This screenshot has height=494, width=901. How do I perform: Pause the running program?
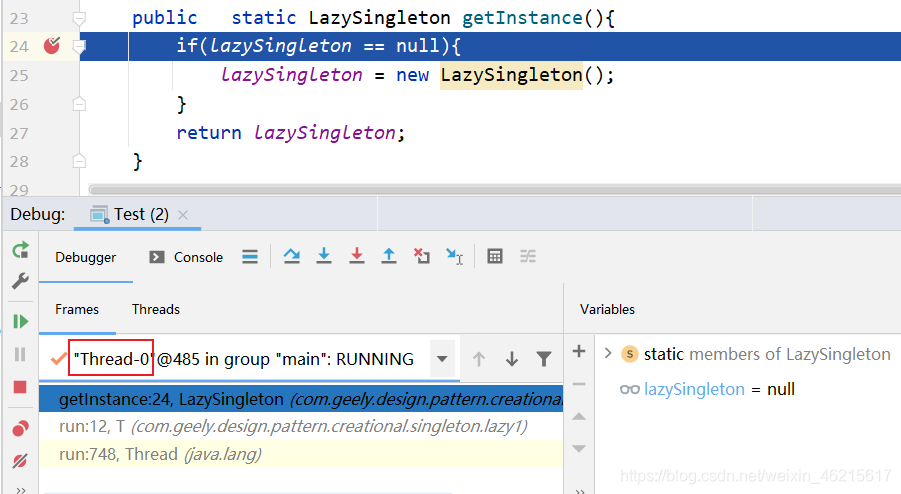pyautogui.click(x=20, y=354)
